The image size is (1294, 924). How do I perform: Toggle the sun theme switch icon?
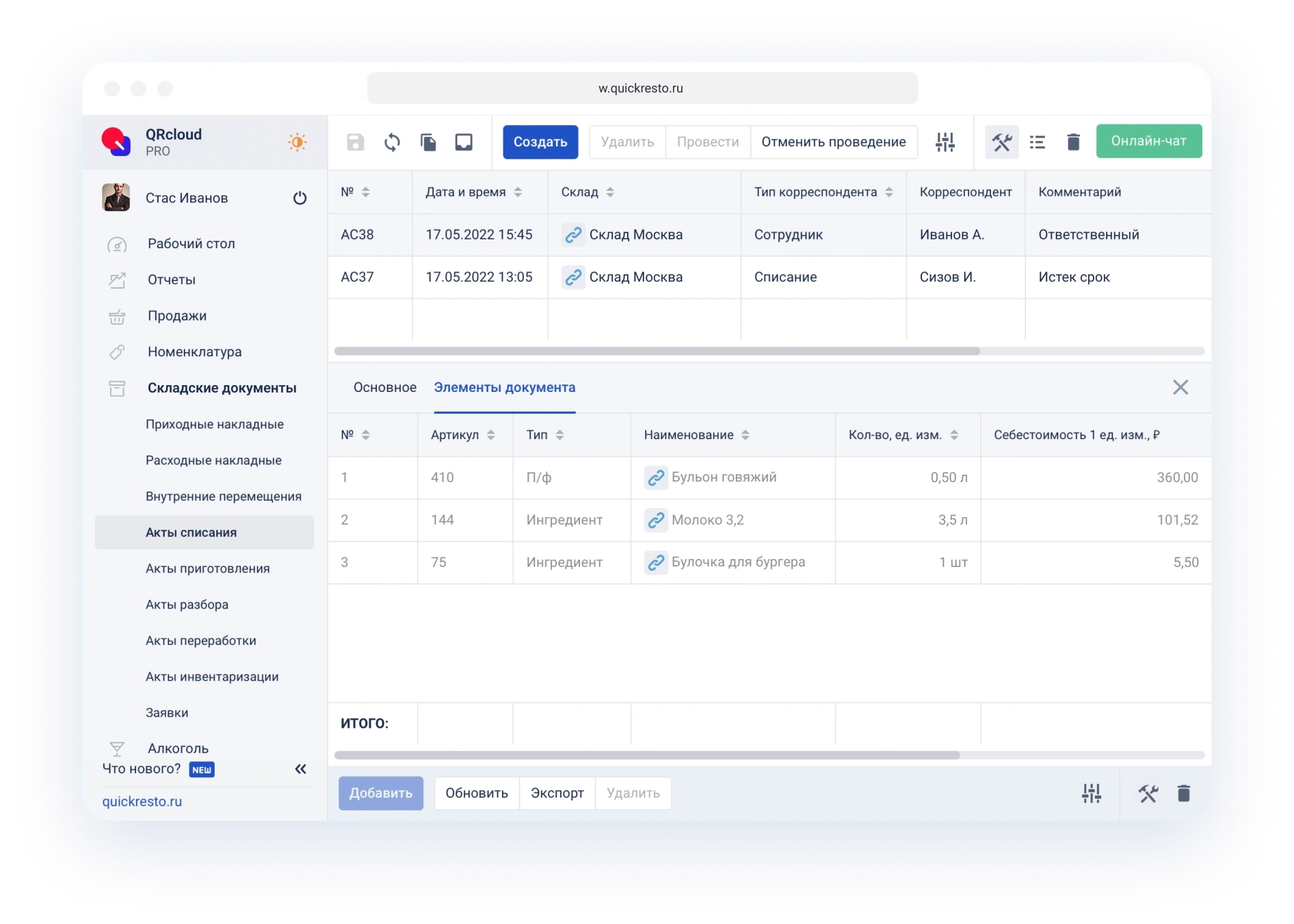click(x=297, y=142)
